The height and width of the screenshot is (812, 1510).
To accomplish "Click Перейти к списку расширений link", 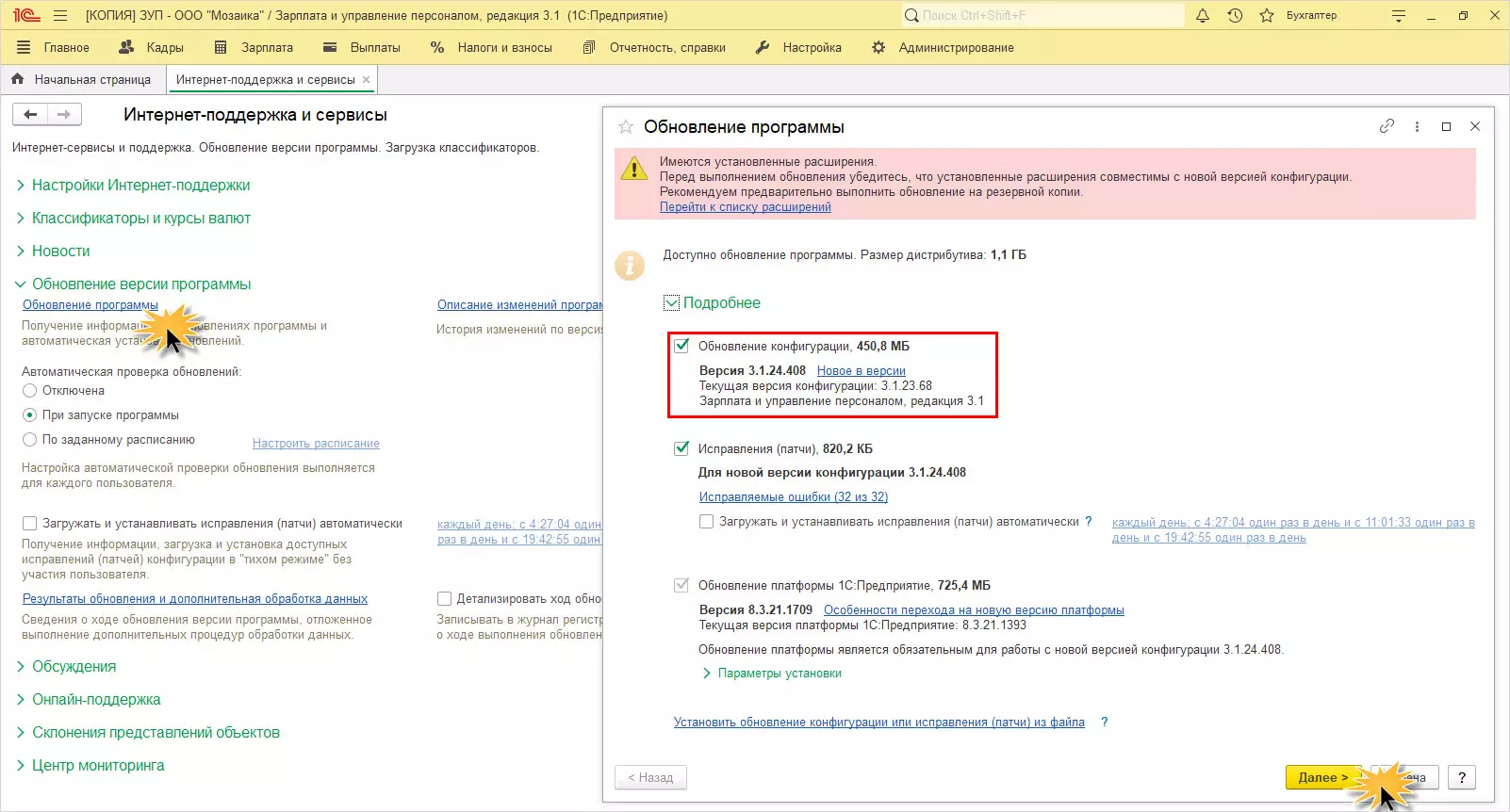I will pos(746,207).
